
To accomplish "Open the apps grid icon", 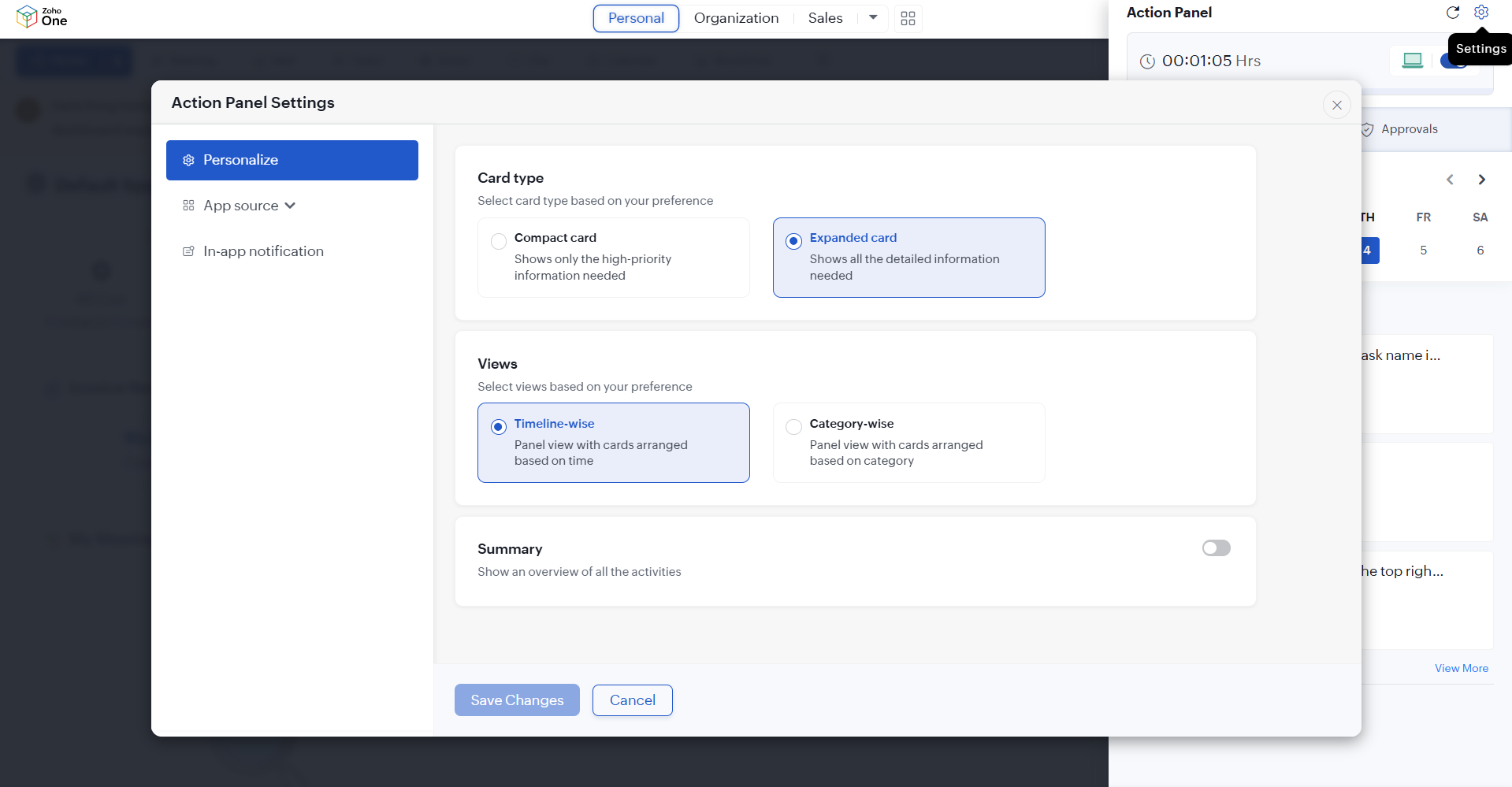I will tap(908, 18).
